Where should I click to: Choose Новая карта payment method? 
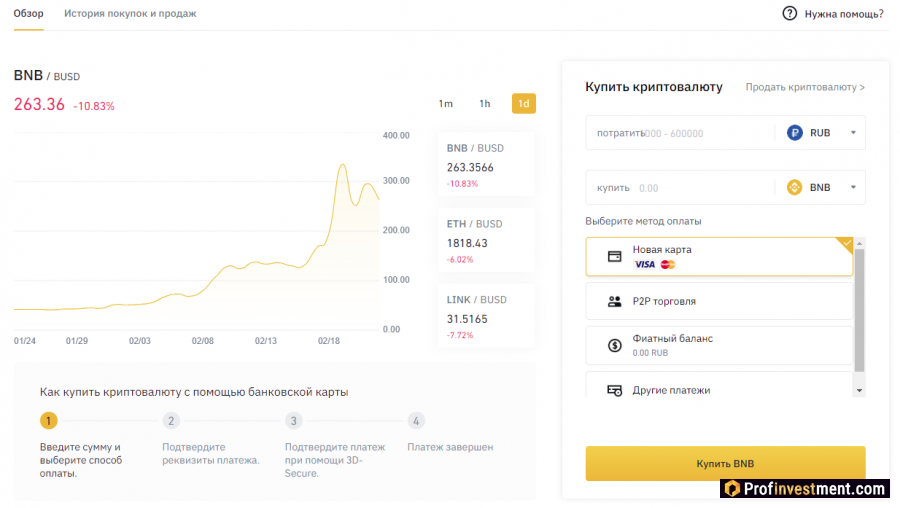tap(719, 257)
